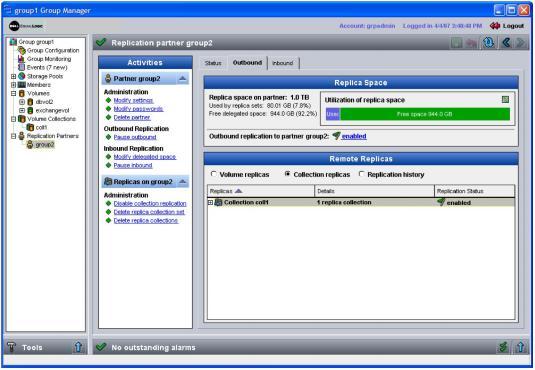This screenshot has width=535, height=370.
Task: Select the coll1 collection icon
Action: [x=30, y=128]
